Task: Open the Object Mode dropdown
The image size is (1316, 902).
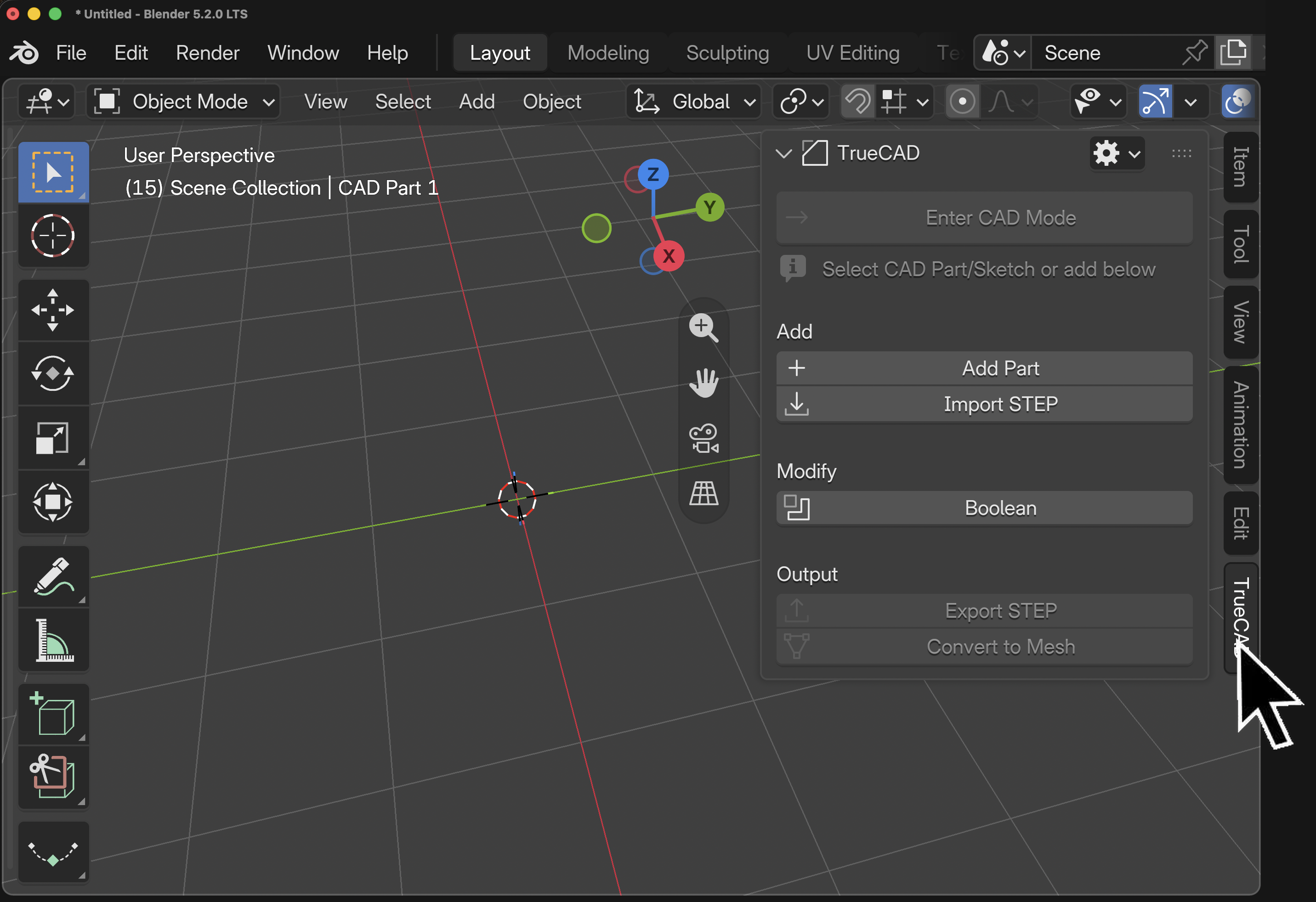Action: (183, 102)
